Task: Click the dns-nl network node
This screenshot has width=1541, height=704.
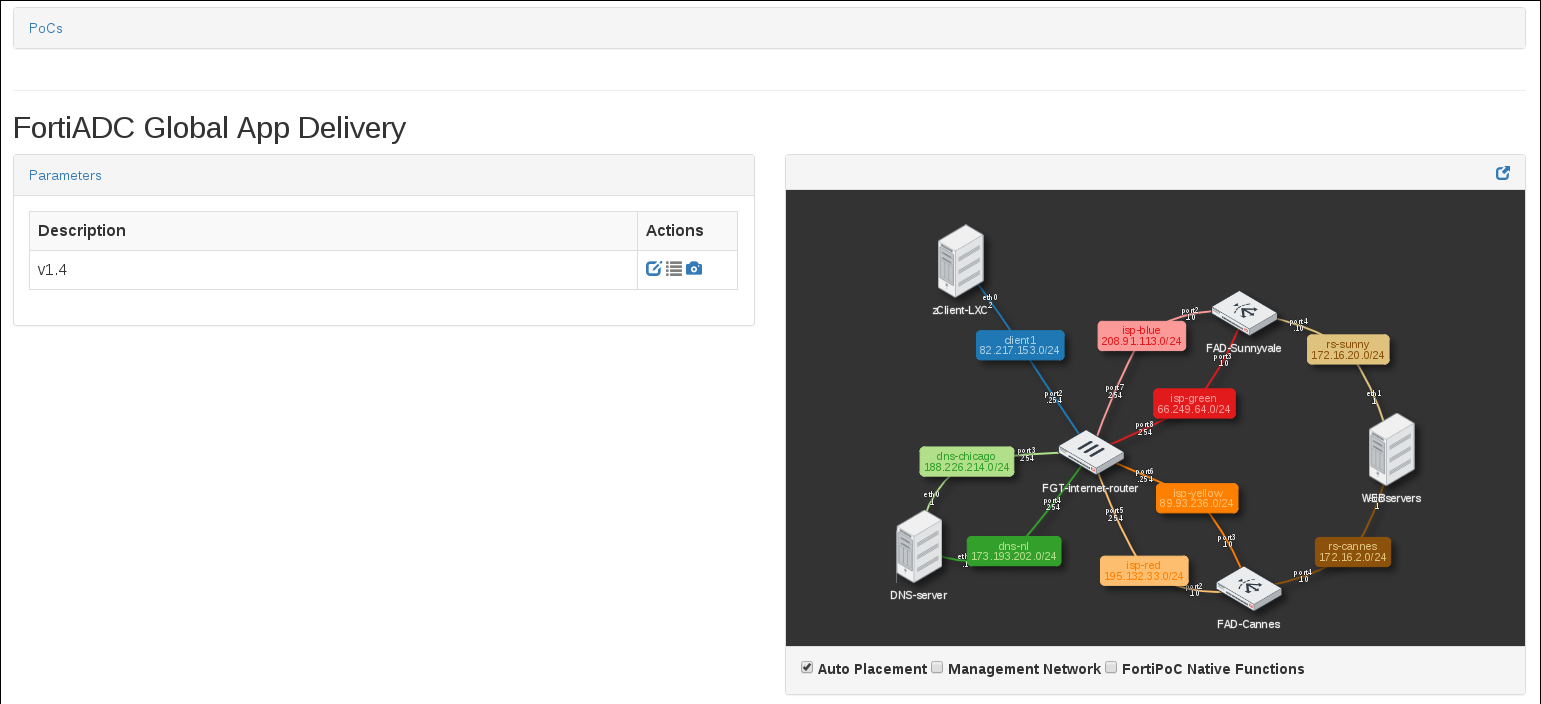Action: point(1014,551)
